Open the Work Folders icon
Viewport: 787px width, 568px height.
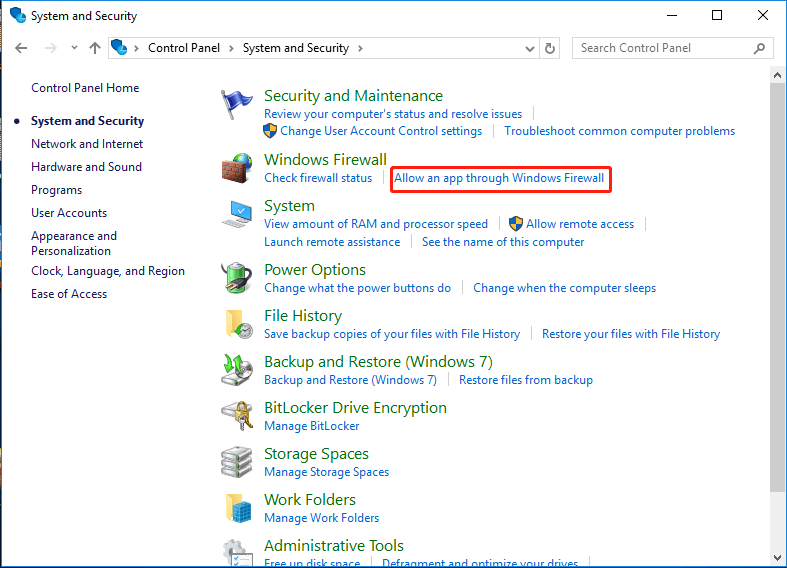(237, 508)
